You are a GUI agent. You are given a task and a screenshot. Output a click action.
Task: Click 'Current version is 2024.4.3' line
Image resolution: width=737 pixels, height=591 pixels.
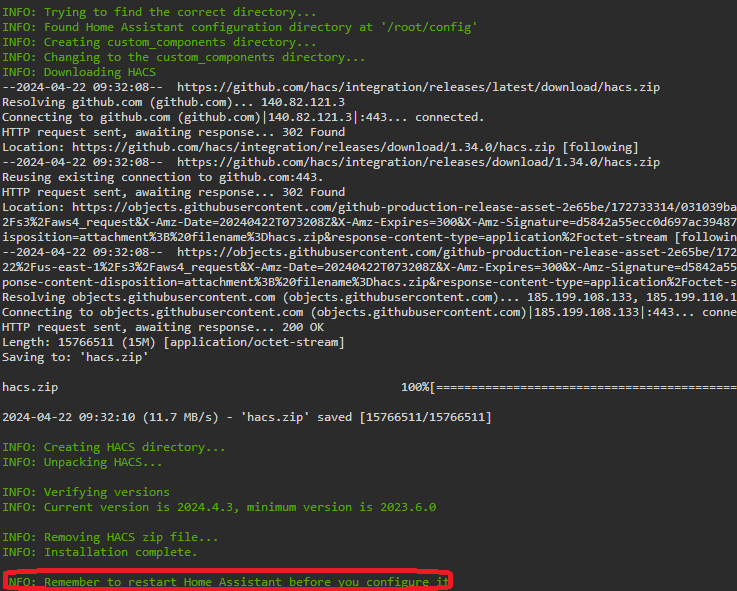click(219, 508)
